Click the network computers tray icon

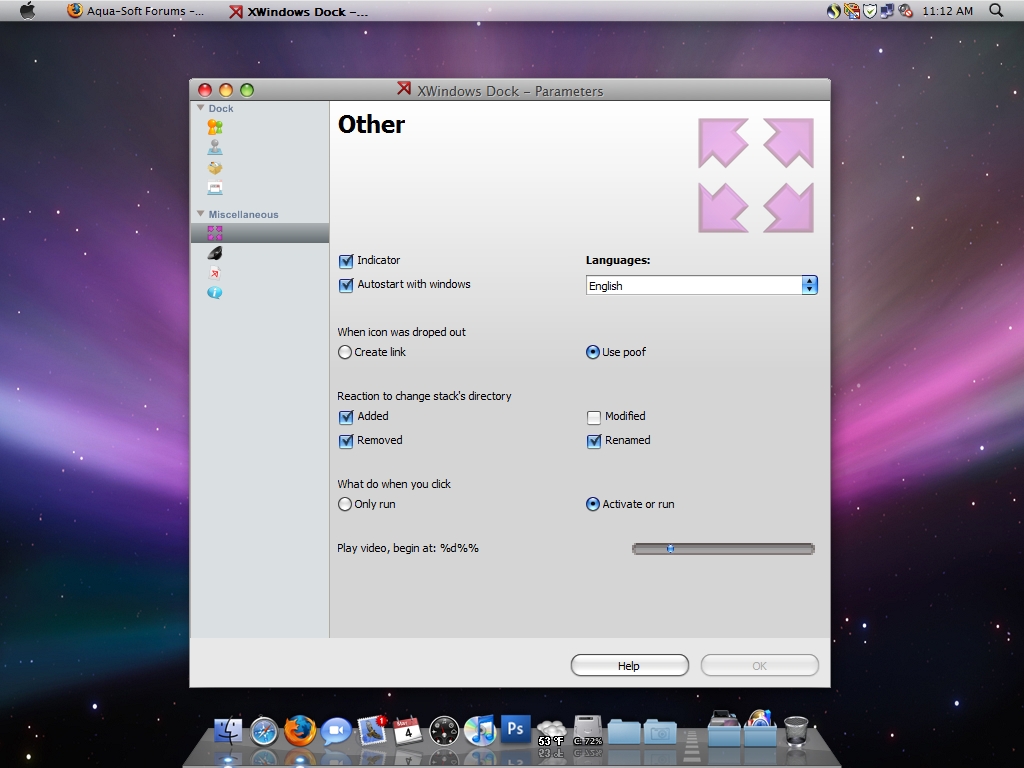(x=887, y=11)
